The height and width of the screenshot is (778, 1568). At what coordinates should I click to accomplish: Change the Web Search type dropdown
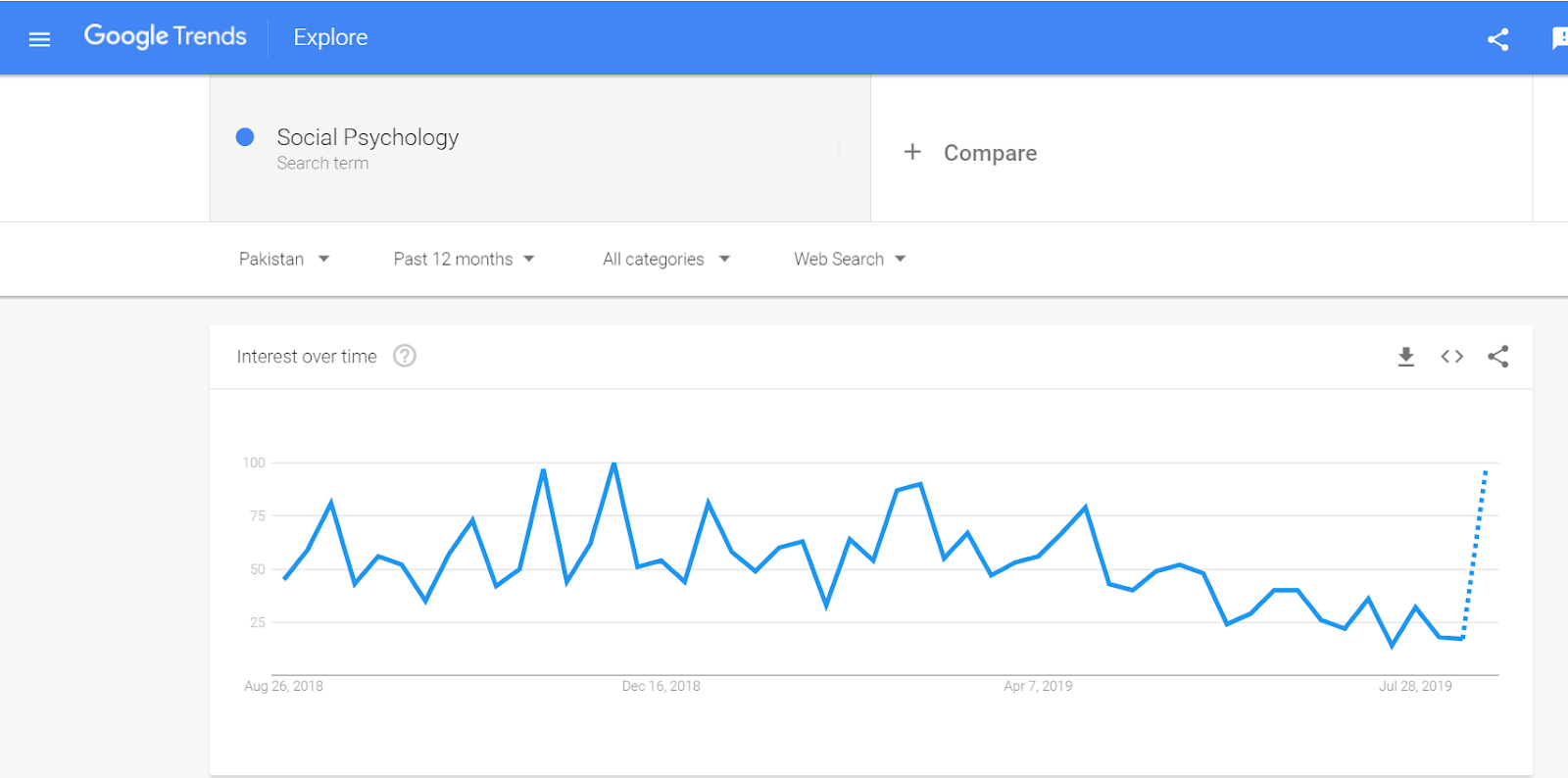pos(849,259)
